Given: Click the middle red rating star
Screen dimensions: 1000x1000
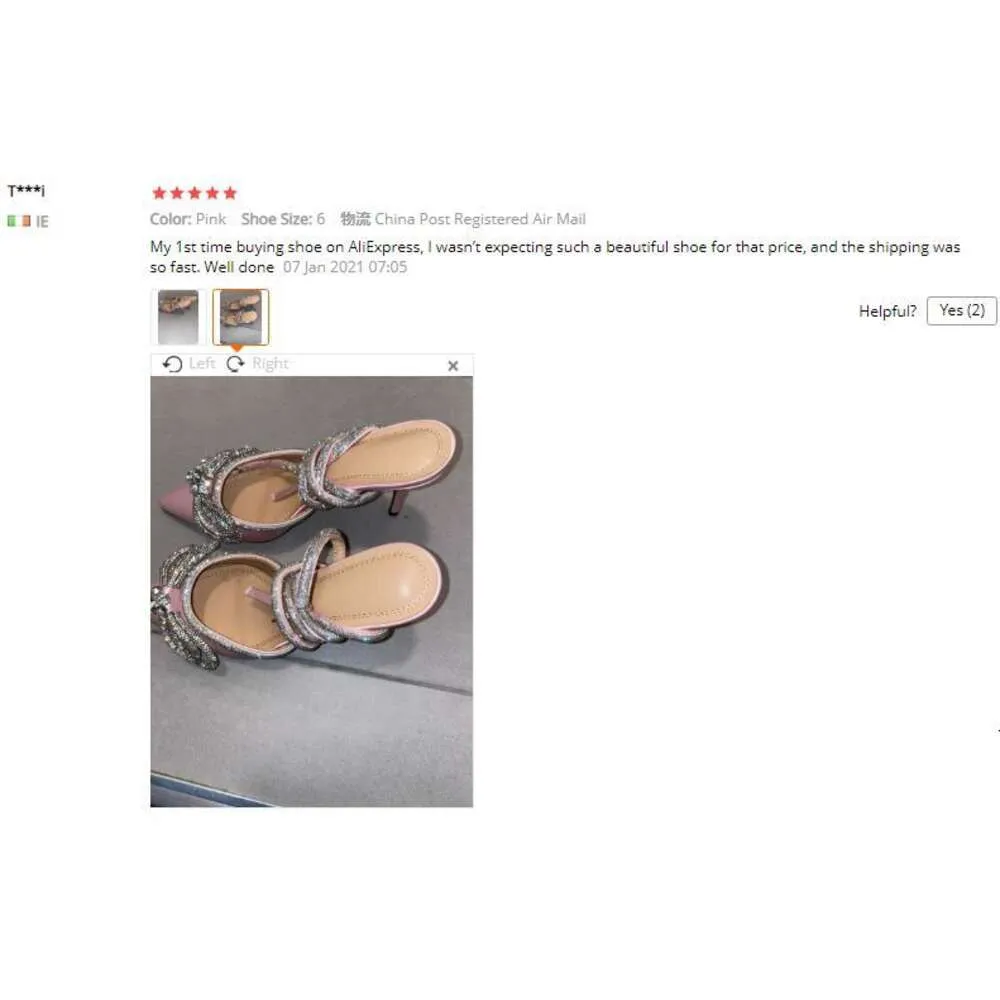Looking at the screenshot, I should click(x=195, y=193).
